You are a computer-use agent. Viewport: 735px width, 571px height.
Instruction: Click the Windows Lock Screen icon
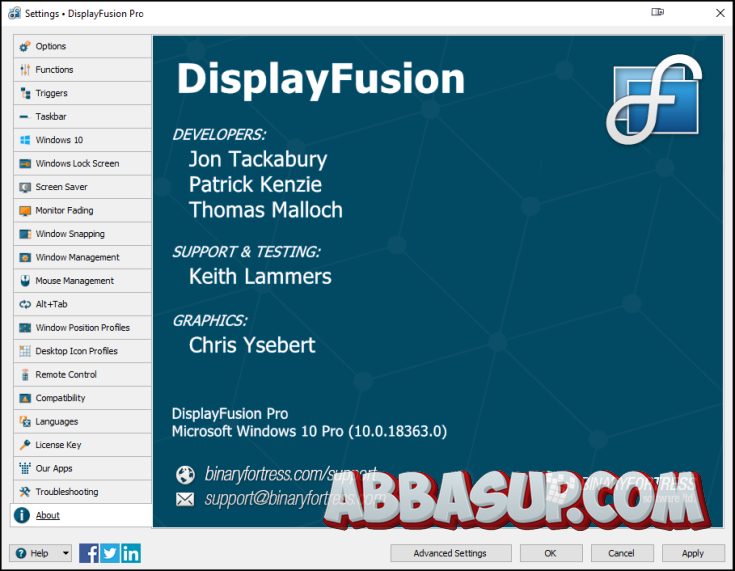(25, 164)
